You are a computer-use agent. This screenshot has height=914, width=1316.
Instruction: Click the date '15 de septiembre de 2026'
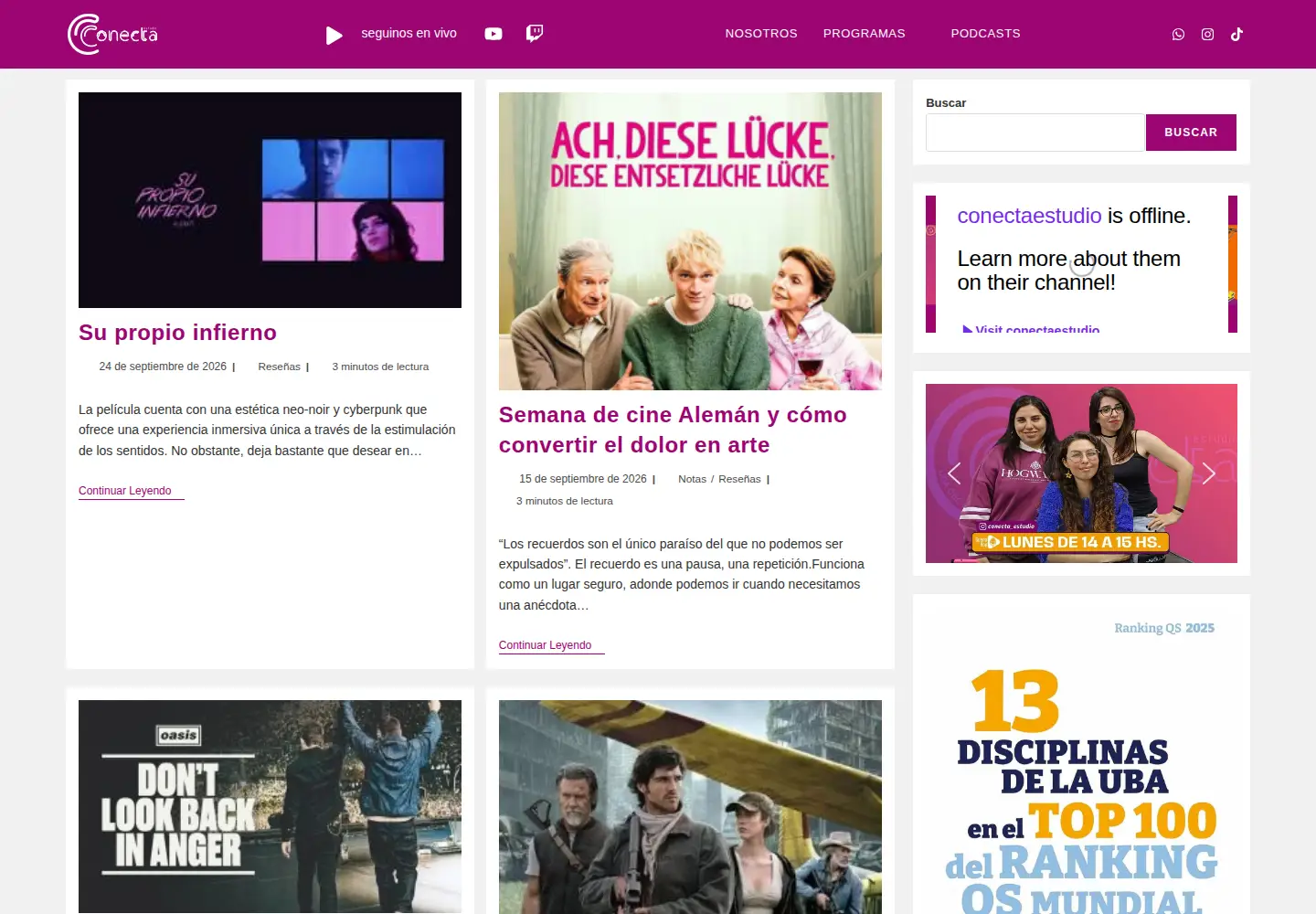click(583, 479)
